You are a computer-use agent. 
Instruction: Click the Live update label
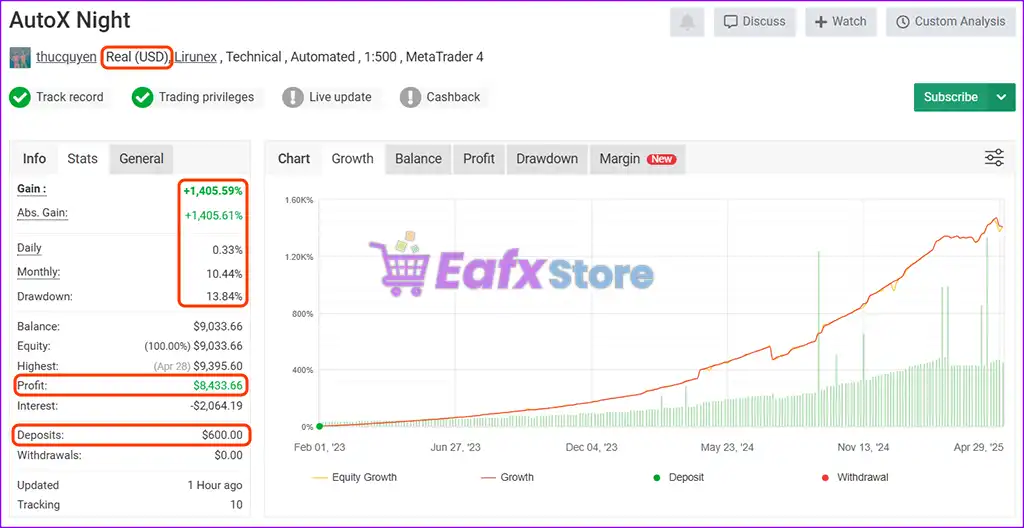340,97
